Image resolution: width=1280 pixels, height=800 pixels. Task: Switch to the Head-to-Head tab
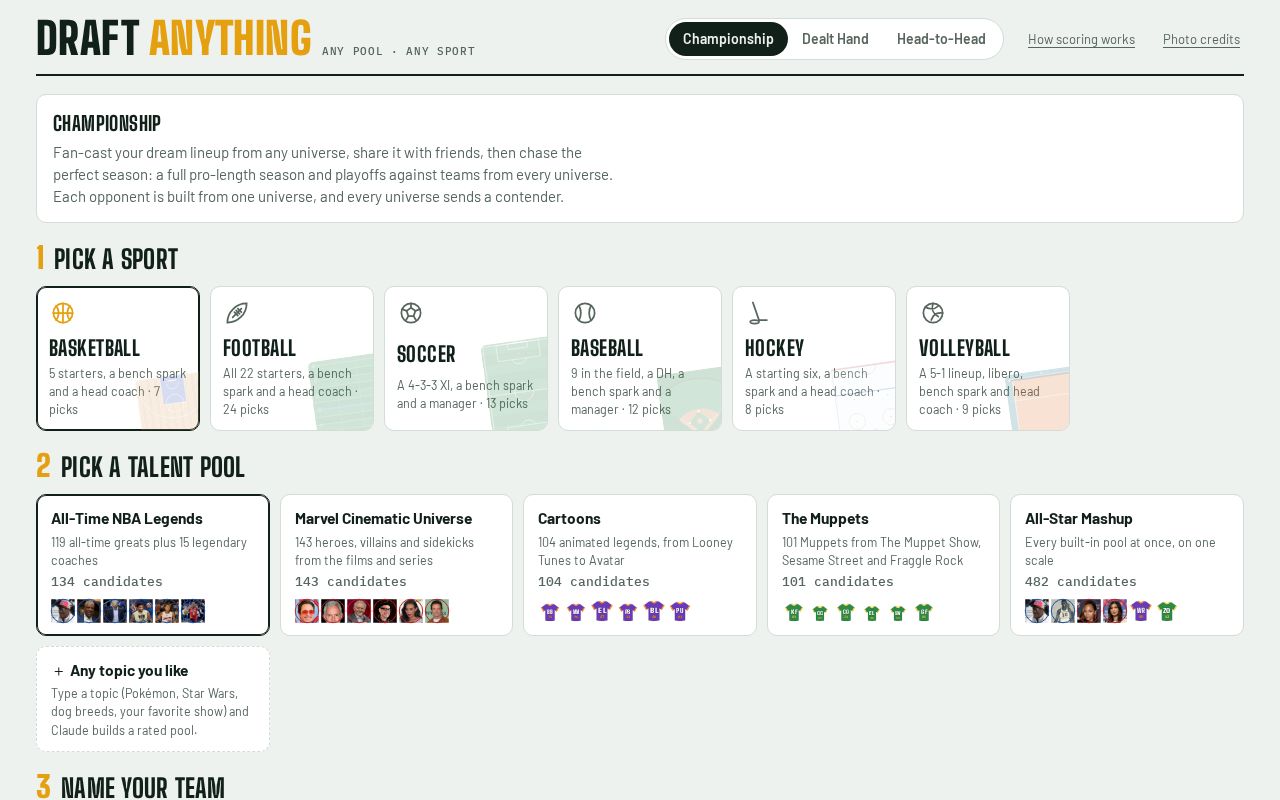point(941,39)
